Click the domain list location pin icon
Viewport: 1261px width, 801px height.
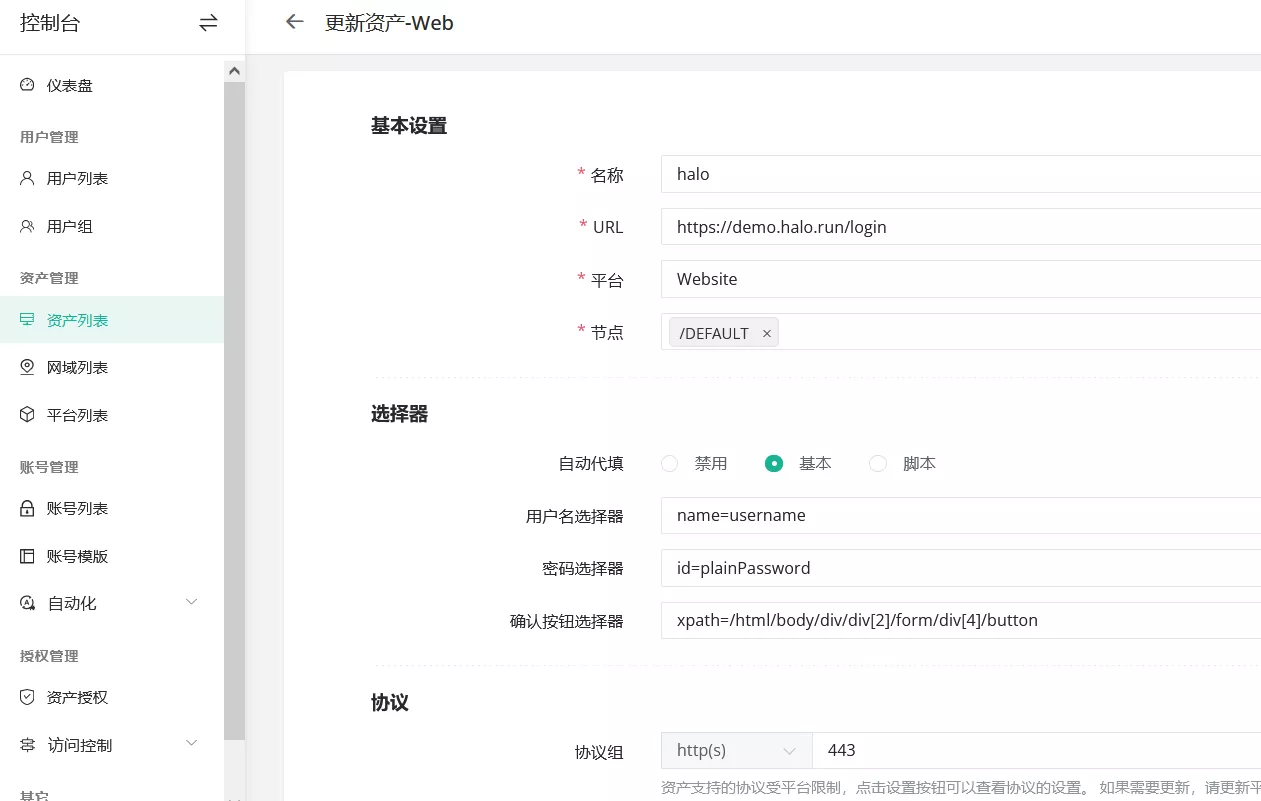[27, 367]
